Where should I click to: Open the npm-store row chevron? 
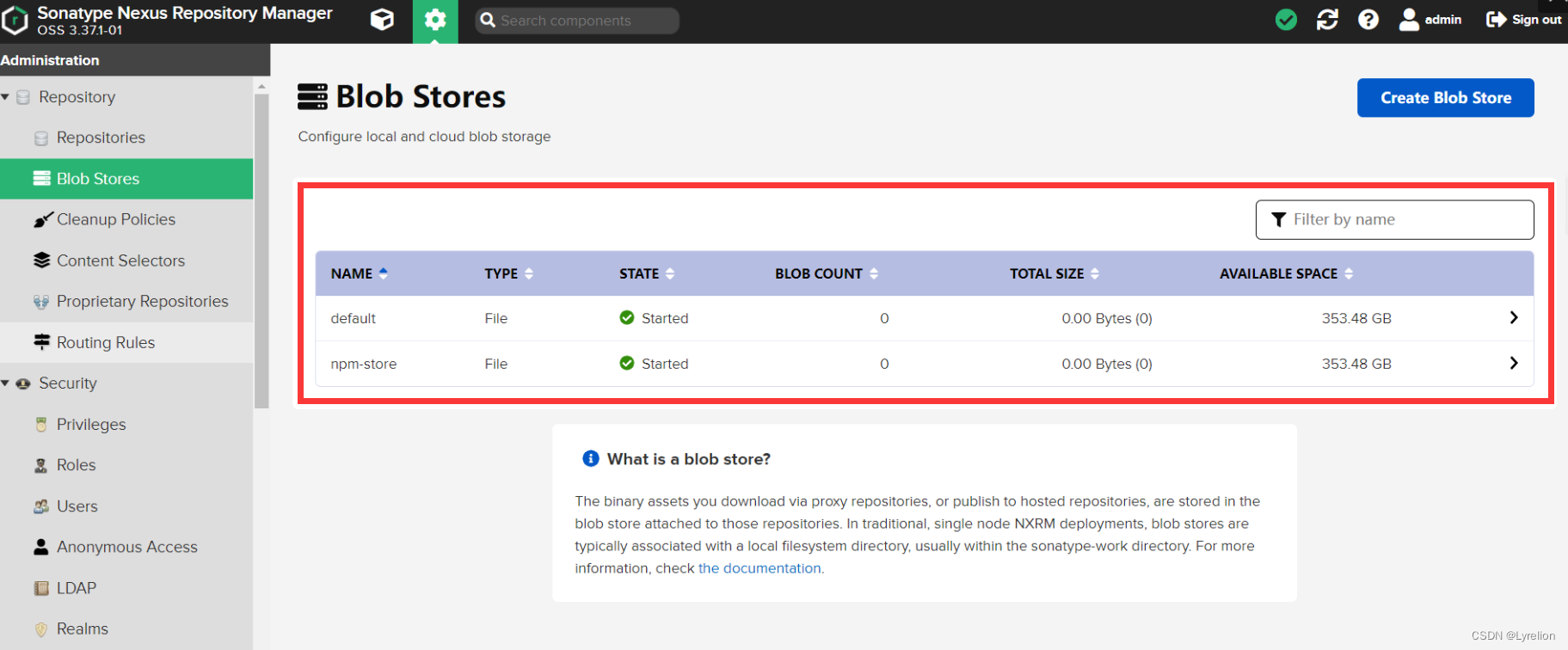(x=1514, y=364)
